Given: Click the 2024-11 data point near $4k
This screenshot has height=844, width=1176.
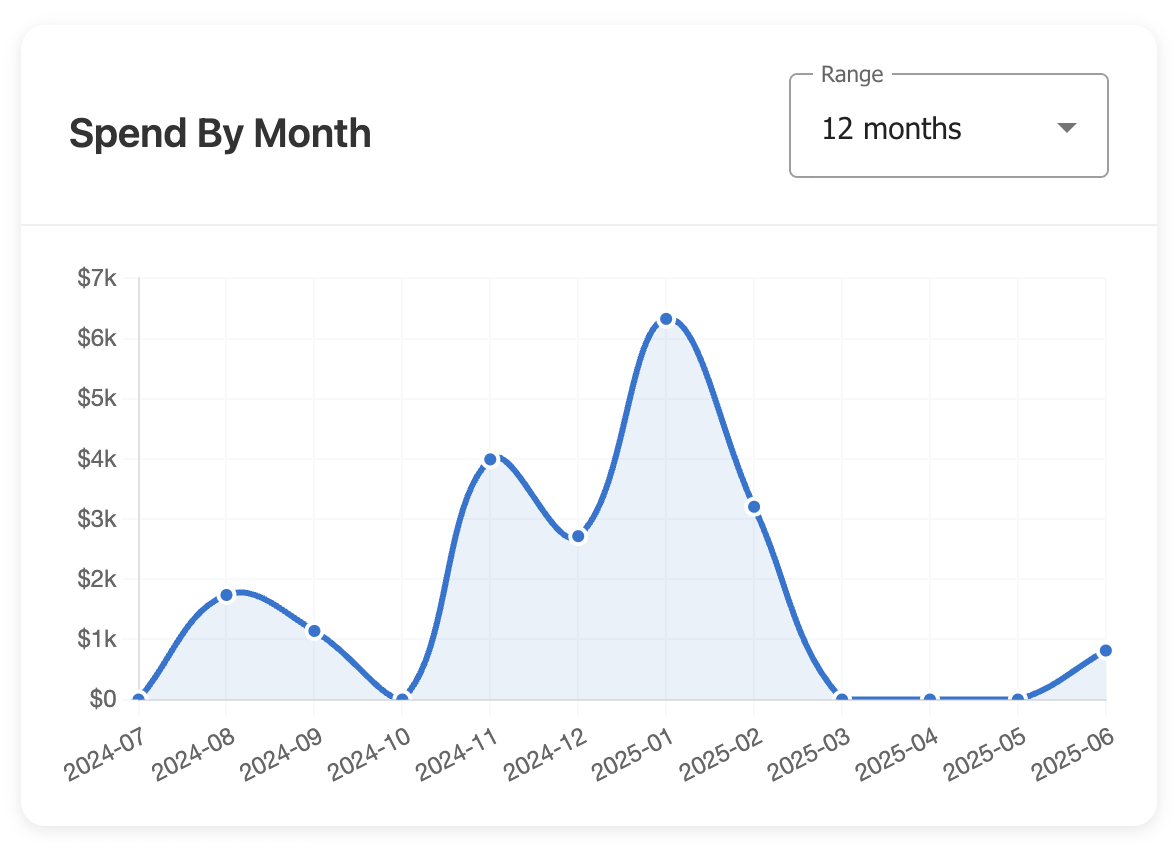Looking at the screenshot, I should (490, 459).
